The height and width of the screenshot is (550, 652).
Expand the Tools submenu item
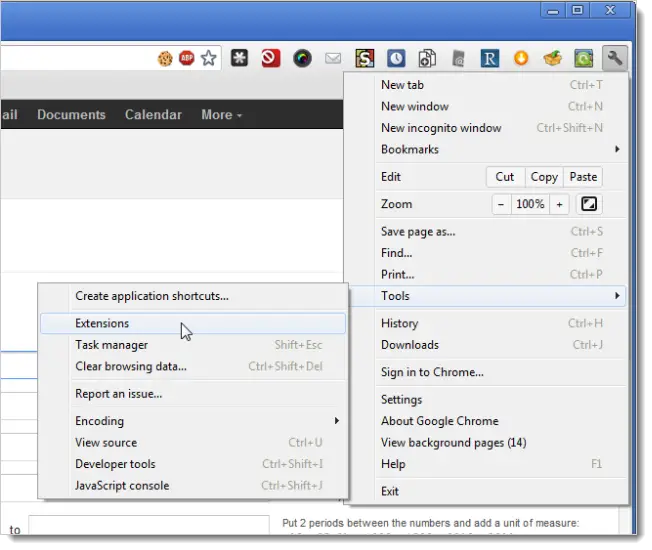click(x=487, y=296)
